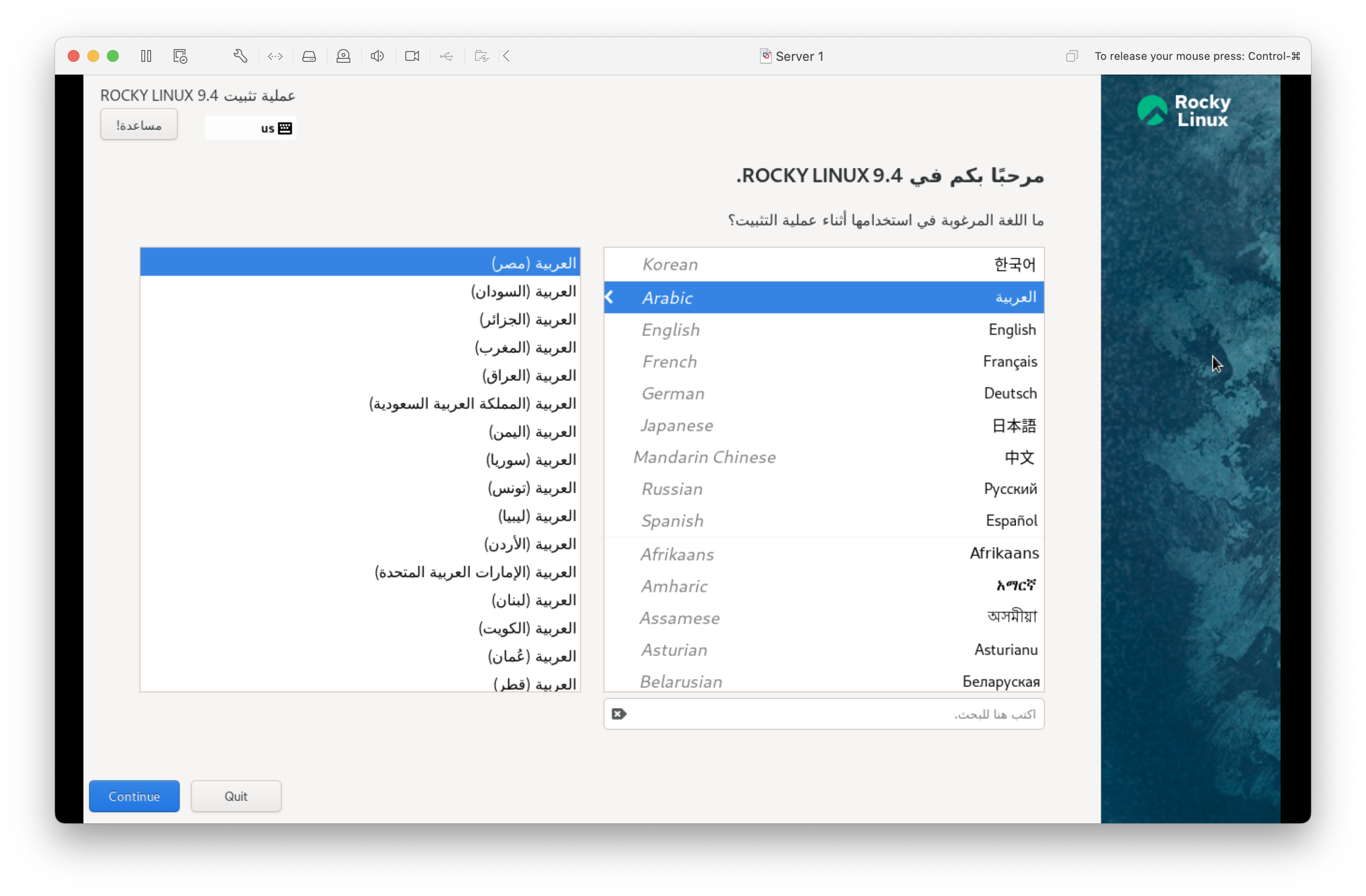
Task: Select locale العربية (عُمان)
Action: (360, 657)
